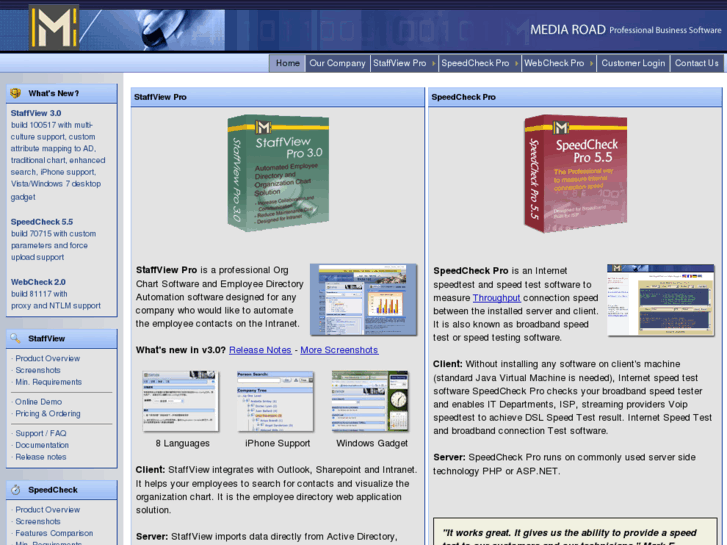Click the MEDIA ROAD header title
This screenshot has width=727, height=545.
[x=568, y=30]
